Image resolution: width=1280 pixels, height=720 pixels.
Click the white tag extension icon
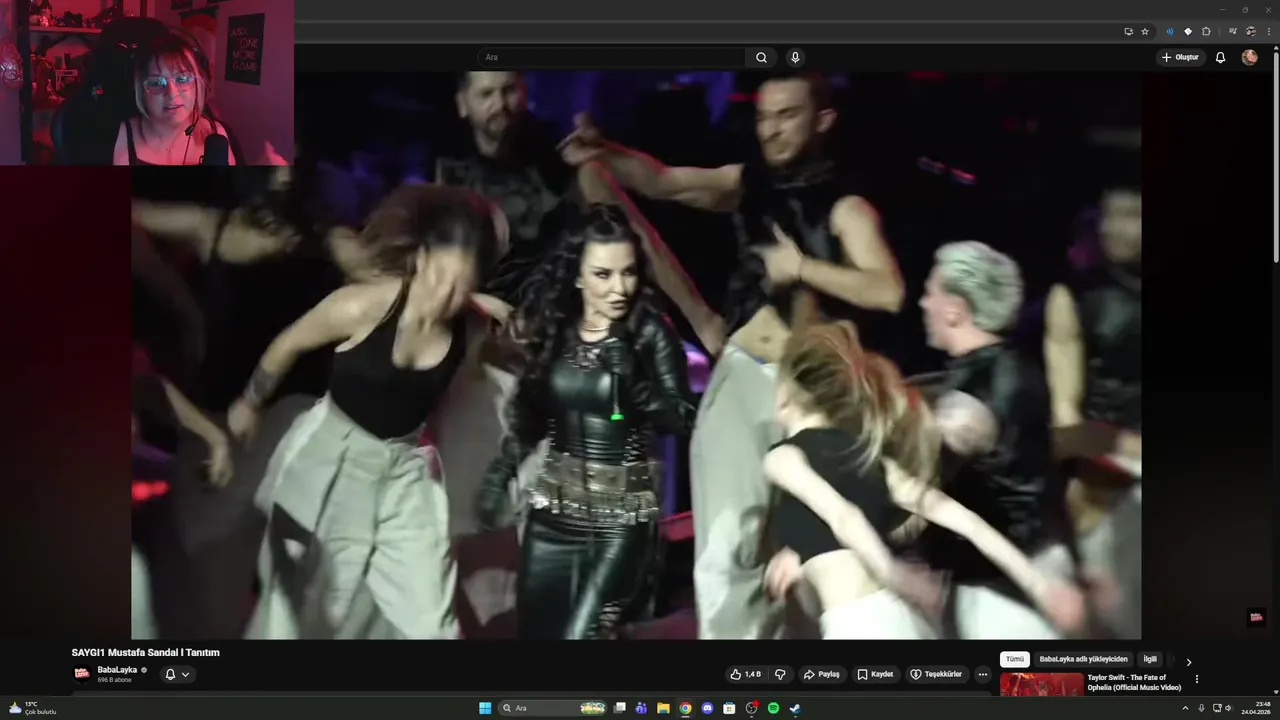(1188, 31)
